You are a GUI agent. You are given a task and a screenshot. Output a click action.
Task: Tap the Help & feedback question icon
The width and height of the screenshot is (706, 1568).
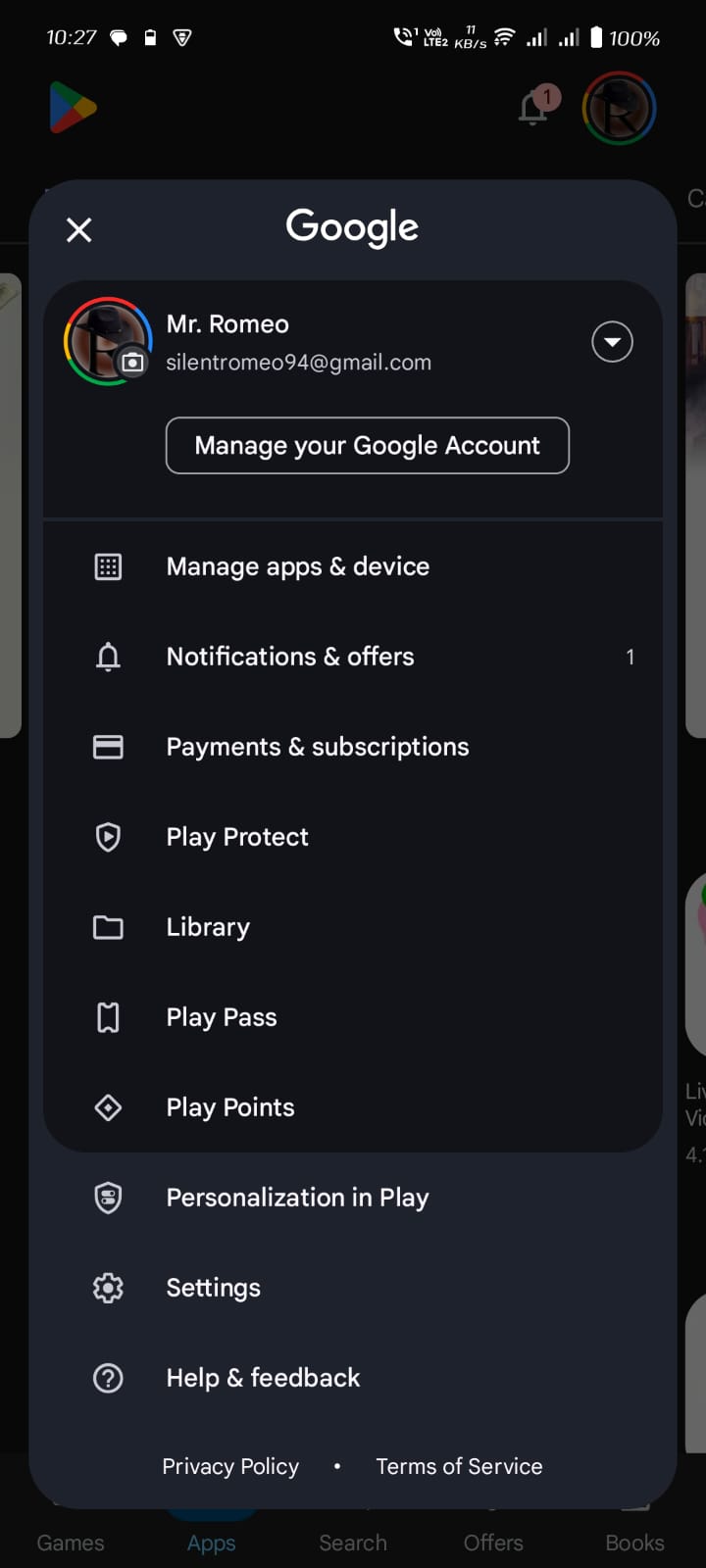tap(108, 1378)
